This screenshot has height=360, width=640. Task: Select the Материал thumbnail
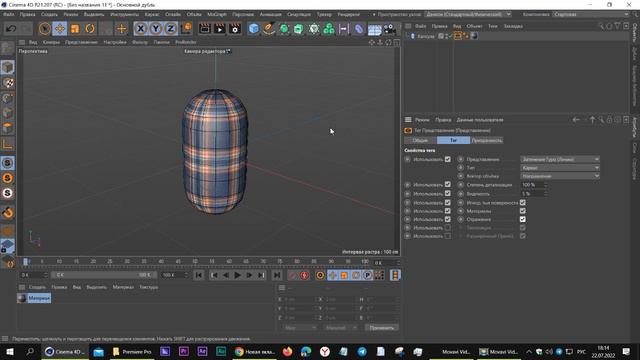pyautogui.click(x=22, y=298)
